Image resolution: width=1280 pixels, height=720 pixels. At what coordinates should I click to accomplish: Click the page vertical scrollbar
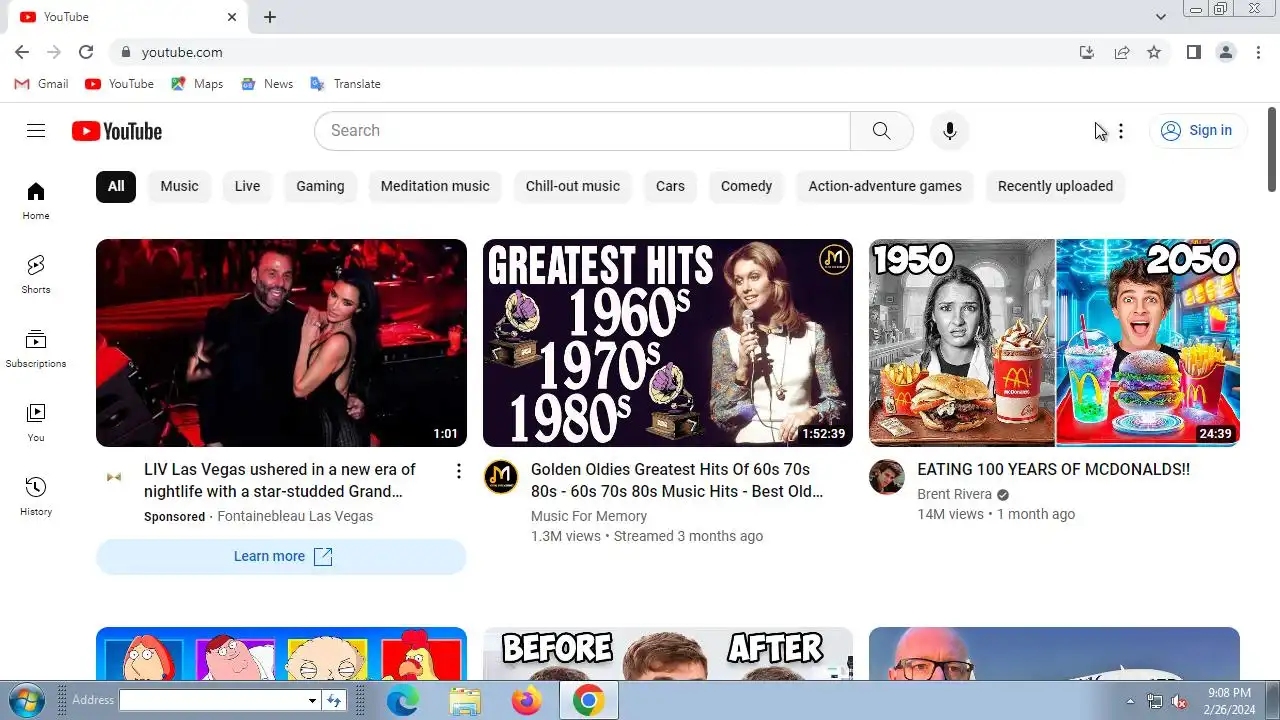(x=1272, y=149)
